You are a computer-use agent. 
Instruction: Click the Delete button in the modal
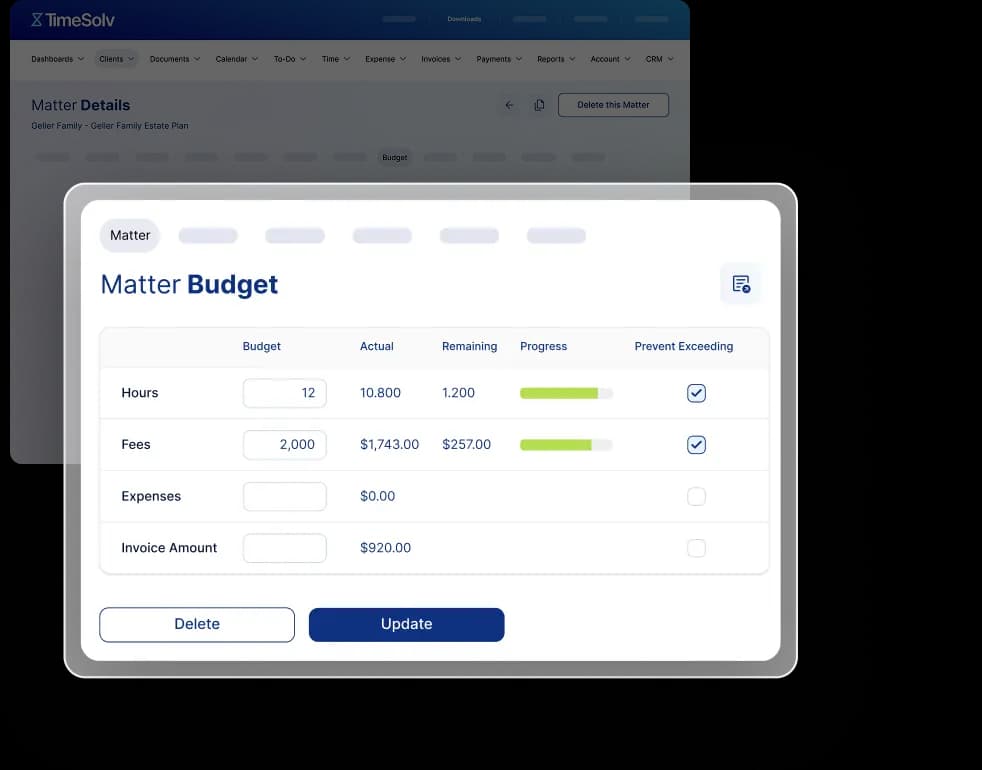tap(196, 624)
